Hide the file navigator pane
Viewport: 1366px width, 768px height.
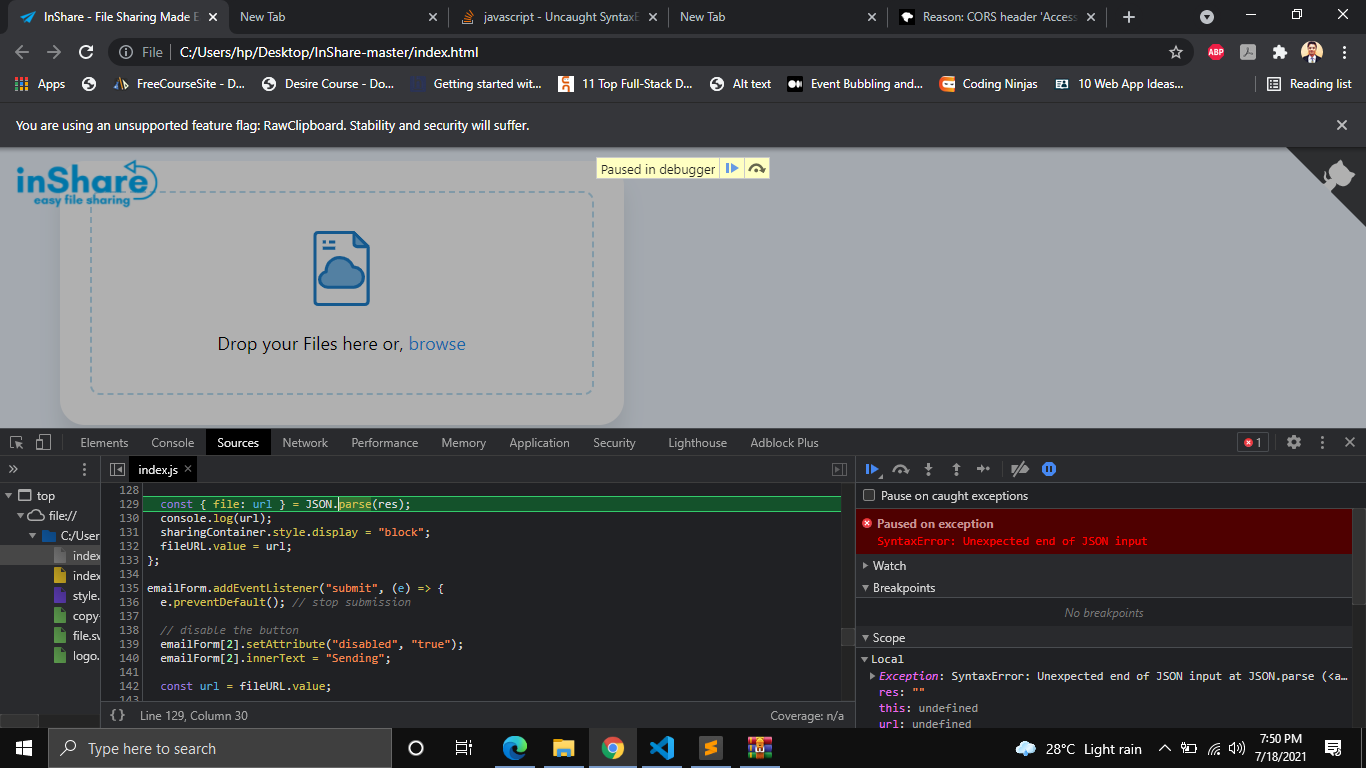(117, 469)
